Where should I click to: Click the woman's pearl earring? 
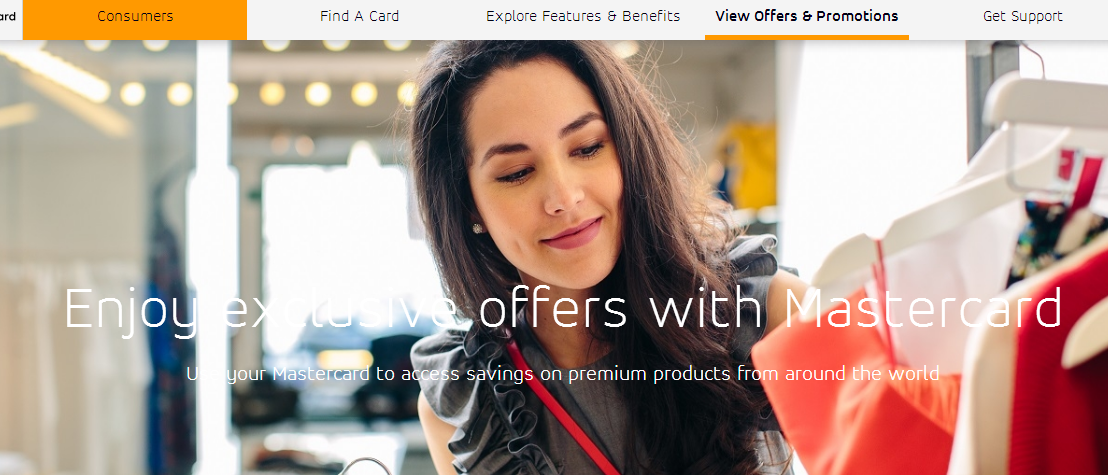pyautogui.click(x=478, y=228)
